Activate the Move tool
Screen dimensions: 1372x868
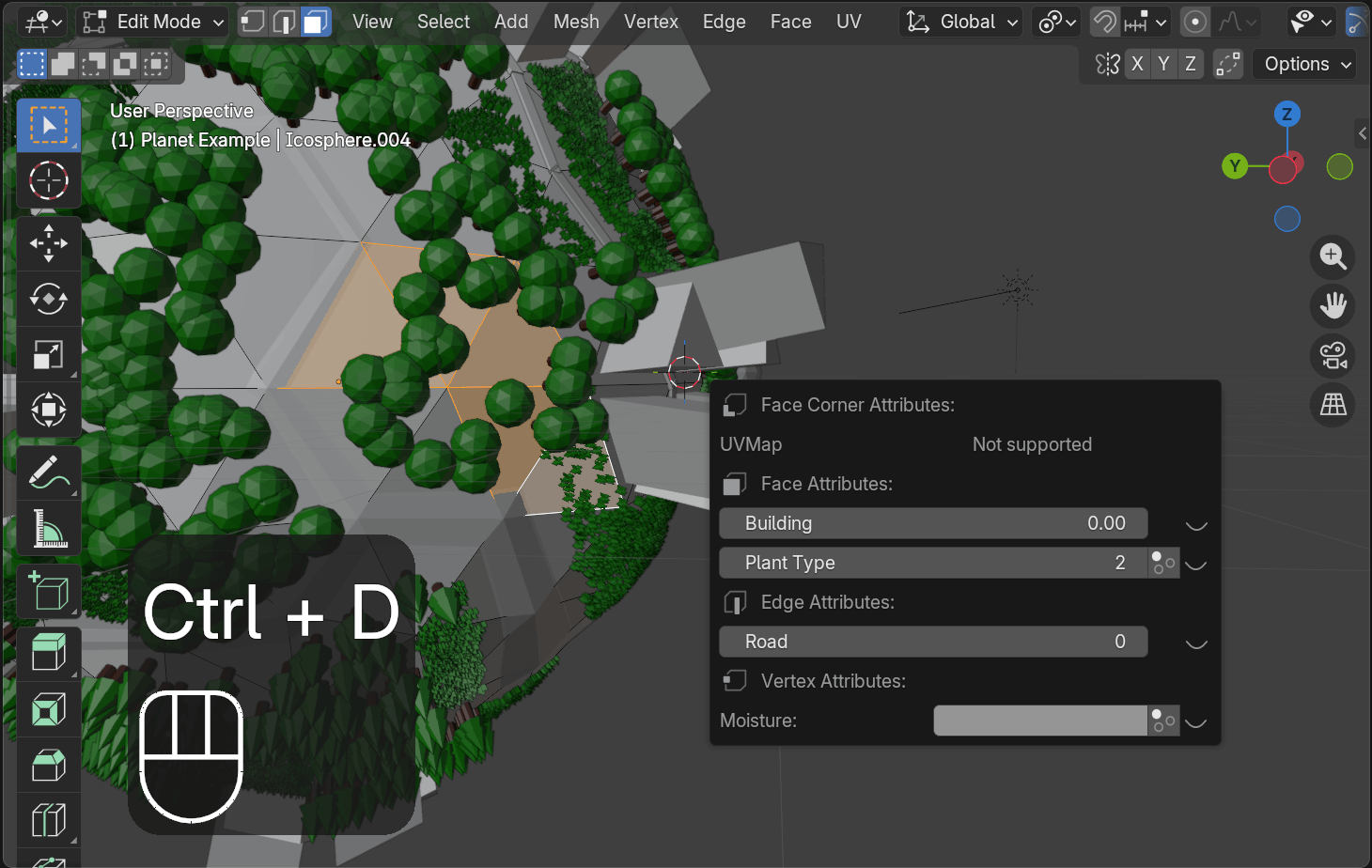click(x=49, y=243)
